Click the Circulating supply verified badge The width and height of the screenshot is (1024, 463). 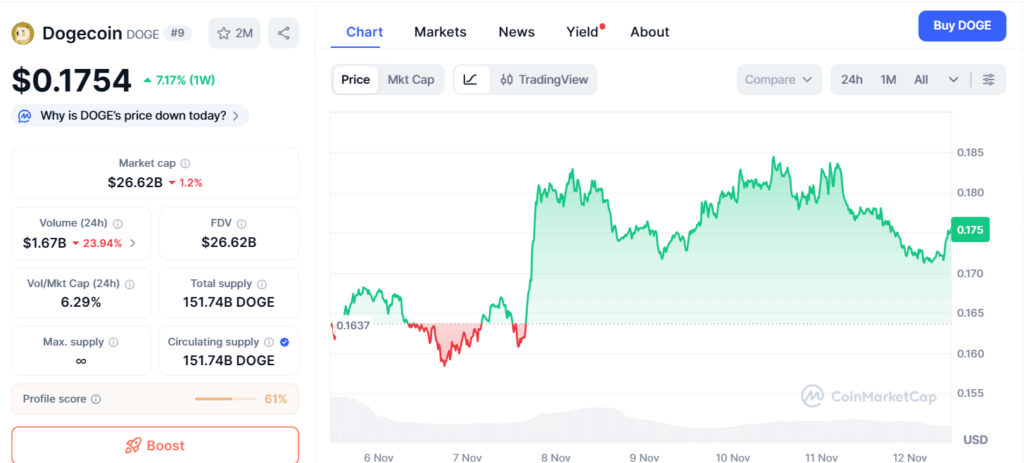click(285, 342)
